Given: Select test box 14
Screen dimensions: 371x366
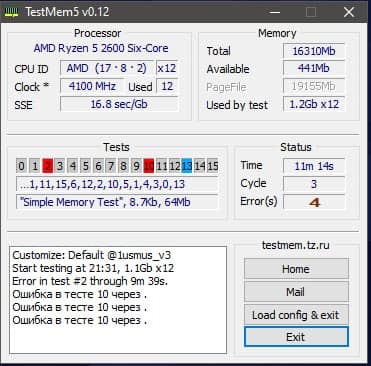Looking at the screenshot, I should (200, 166).
